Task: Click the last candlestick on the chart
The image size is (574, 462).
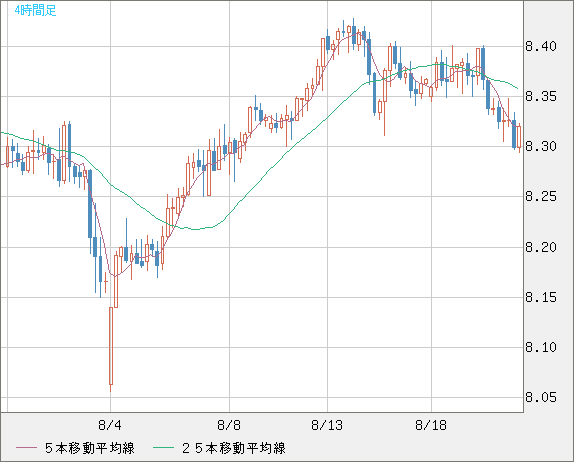Action: coord(519,138)
